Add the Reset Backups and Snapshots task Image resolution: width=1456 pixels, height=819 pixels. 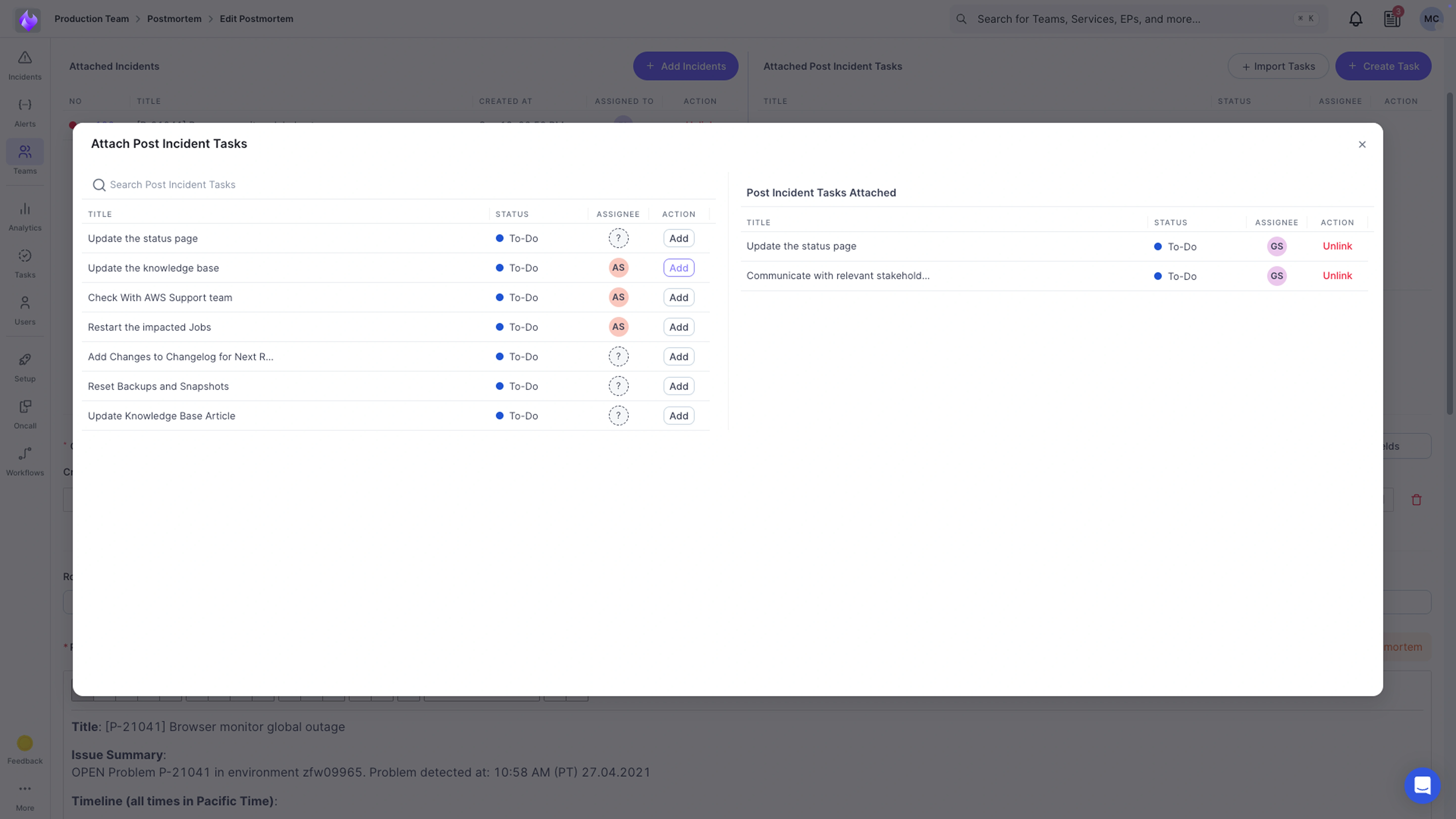[678, 386]
